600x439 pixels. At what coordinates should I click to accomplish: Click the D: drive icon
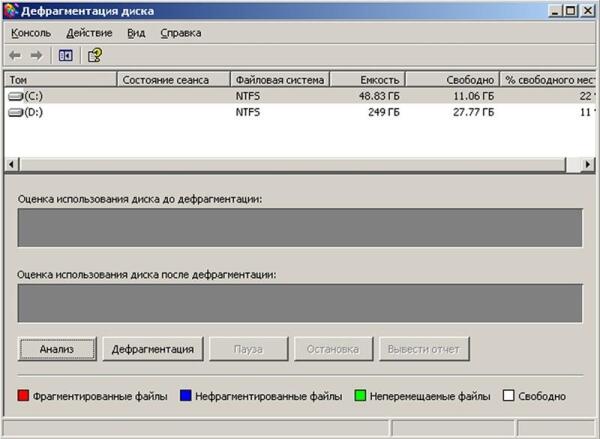[15, 113]
